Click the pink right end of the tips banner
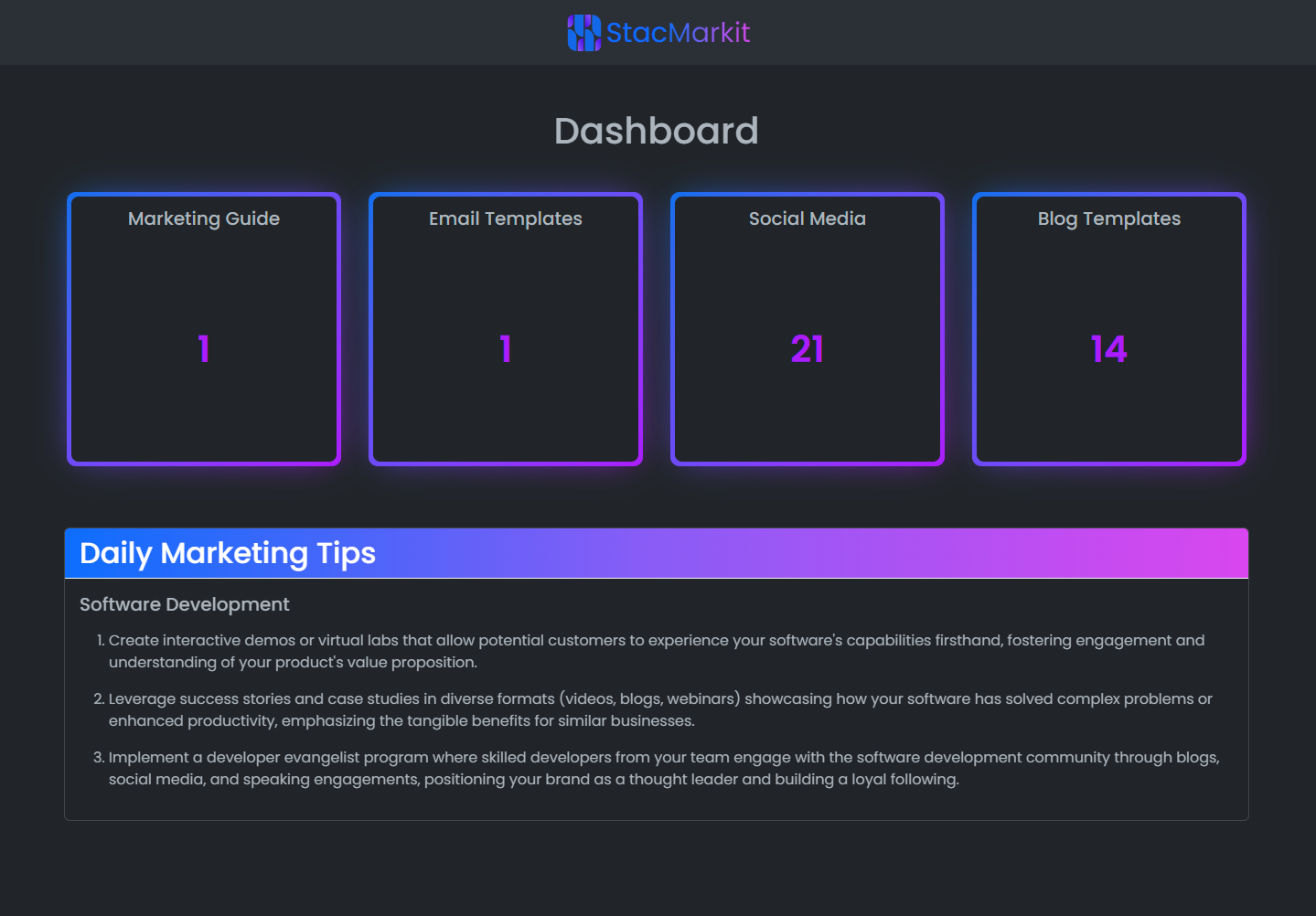This screenshot has height=916, width=1316. tap(1216, 553)
